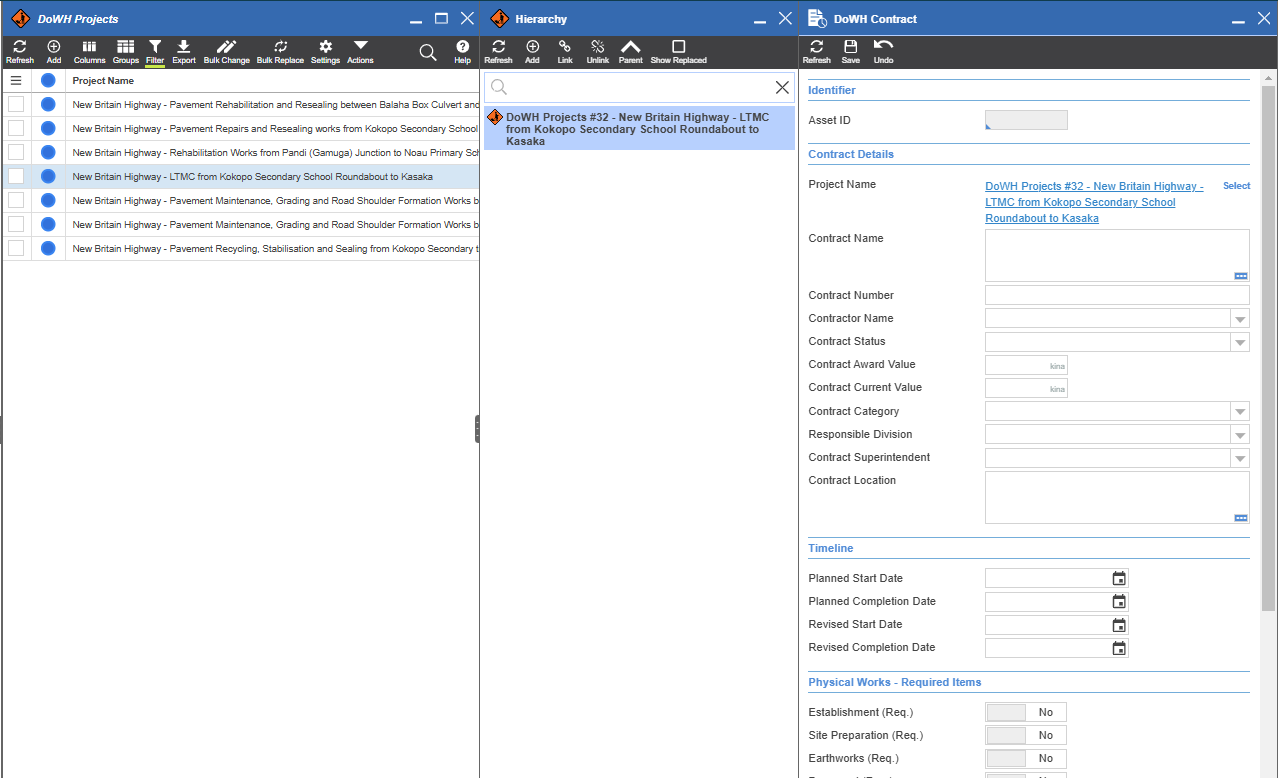The image size is (1278, 778).
Task: Click the Select link beside Project Name
Action: (x=1236, y=186)
